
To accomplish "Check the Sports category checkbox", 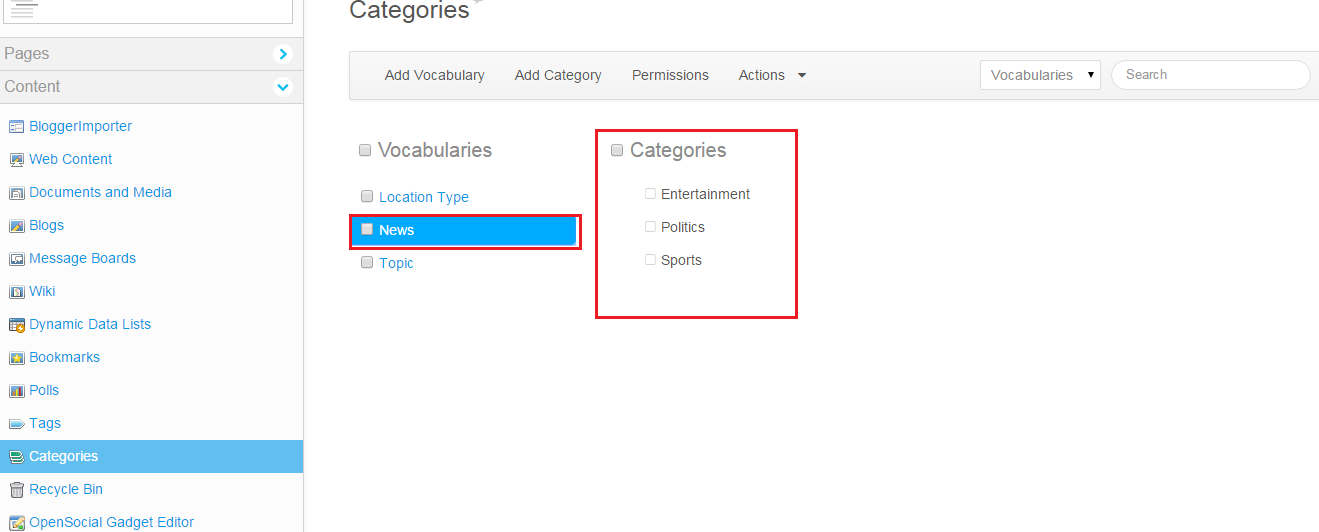I will [650, 260].
